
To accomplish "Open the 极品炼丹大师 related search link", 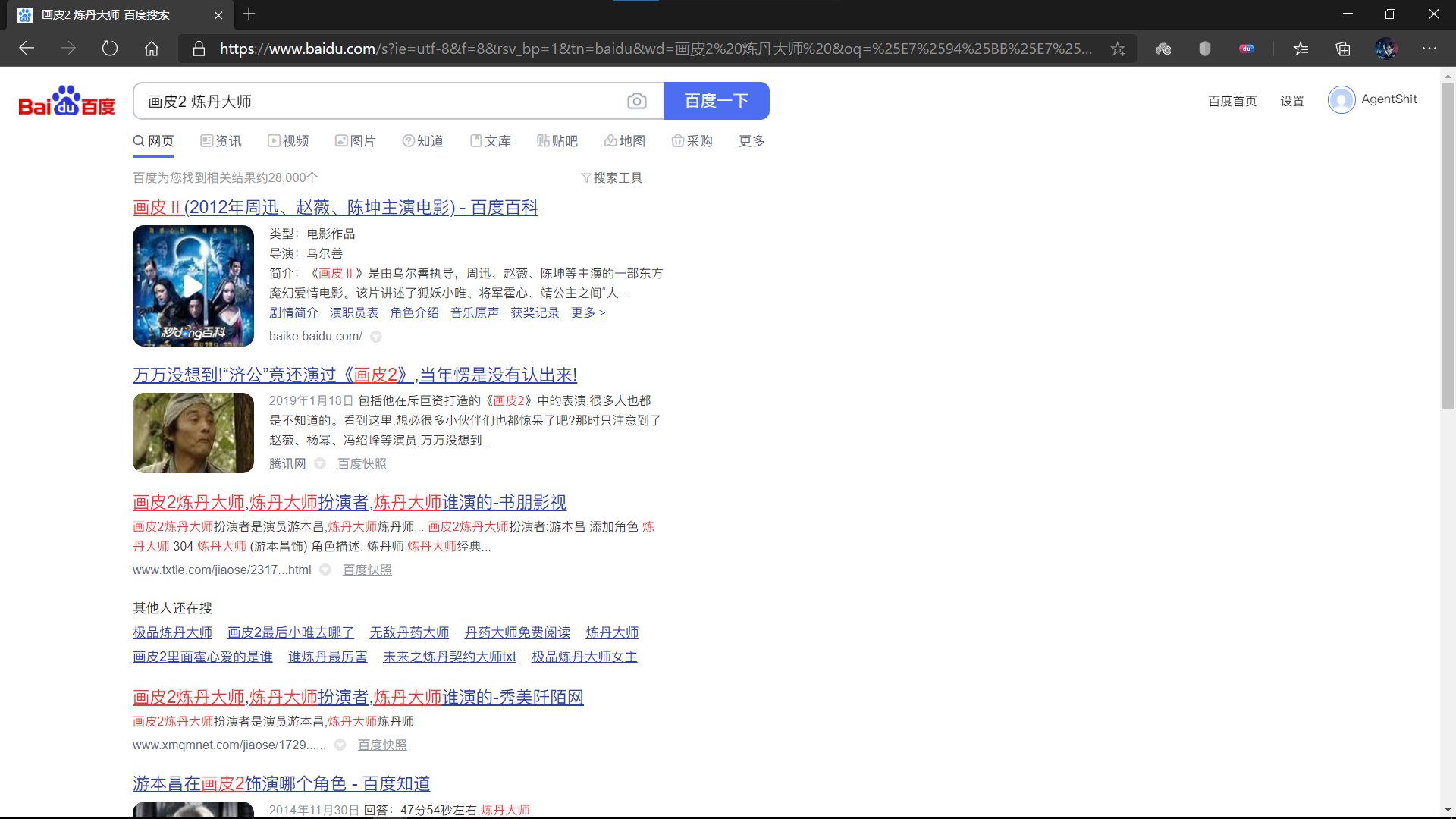I will [x=172, y=632].
